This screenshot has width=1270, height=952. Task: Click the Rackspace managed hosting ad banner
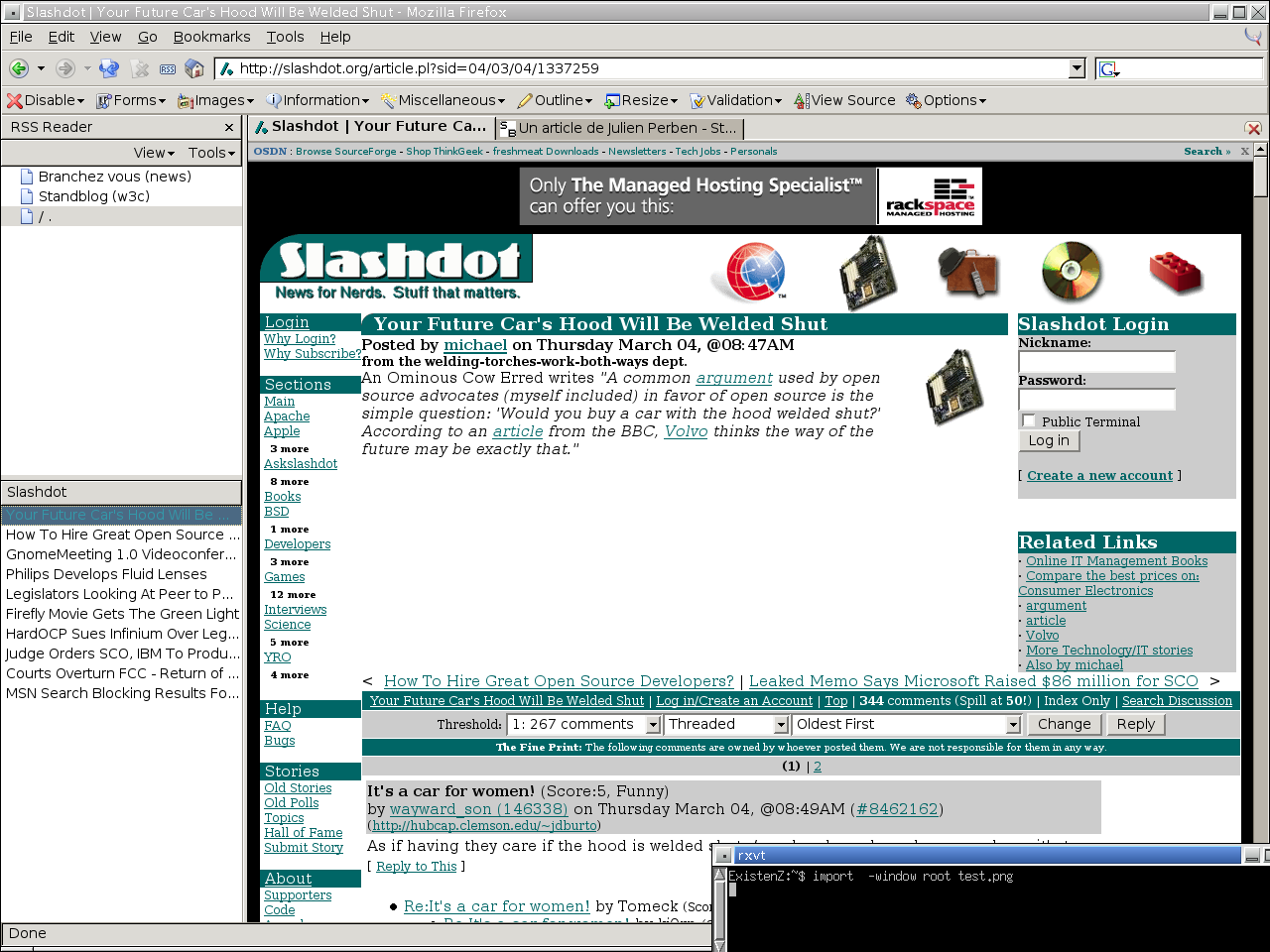pyautogui.click(x=750, y=195)
